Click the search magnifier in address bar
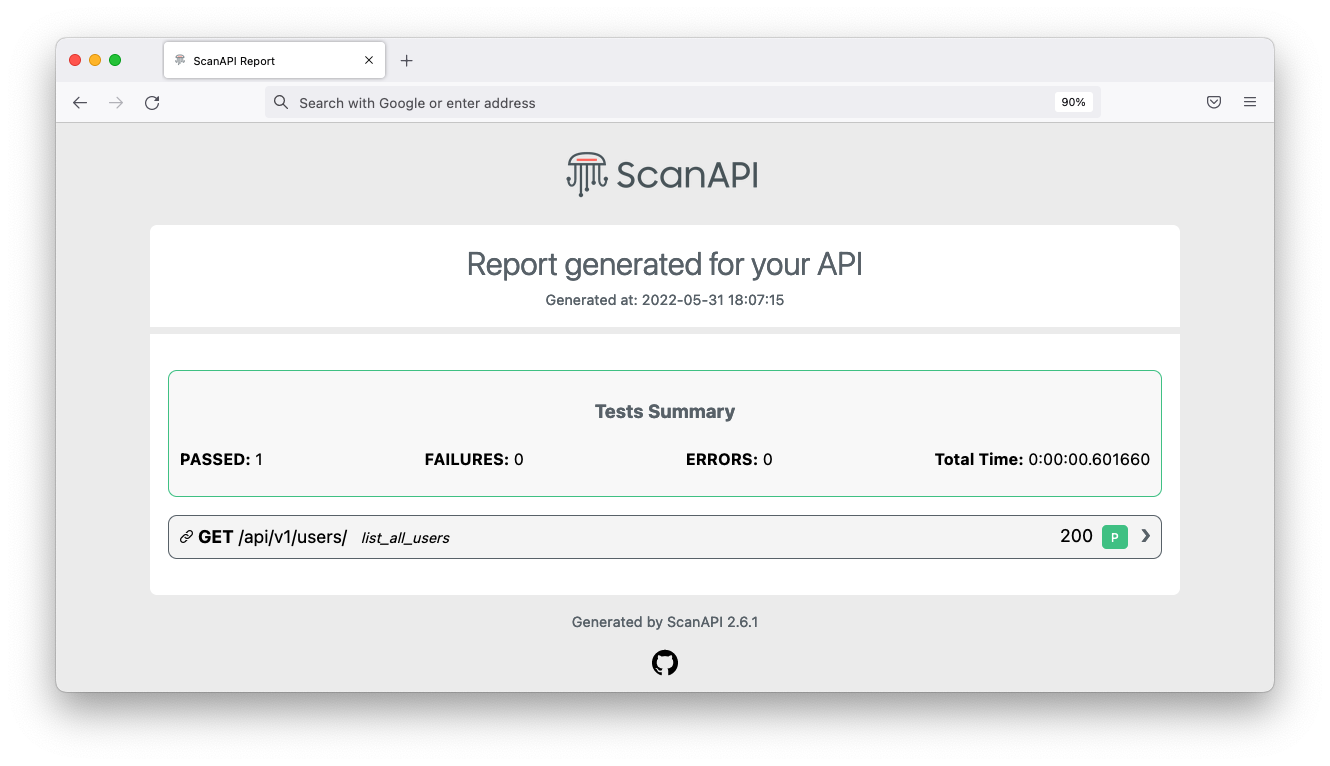The width and height of the screenshot is (1330, 766). point(280,102)
